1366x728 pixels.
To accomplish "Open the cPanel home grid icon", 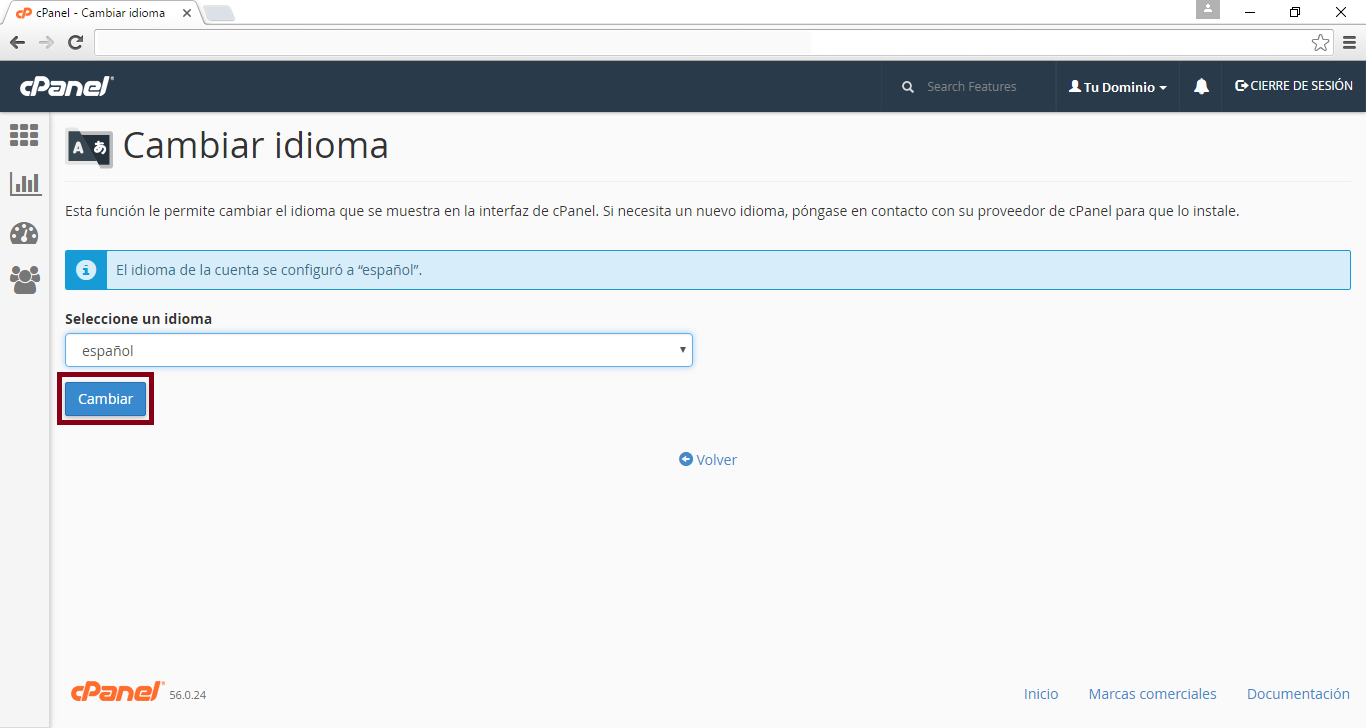I will click(x=24, y=135).
